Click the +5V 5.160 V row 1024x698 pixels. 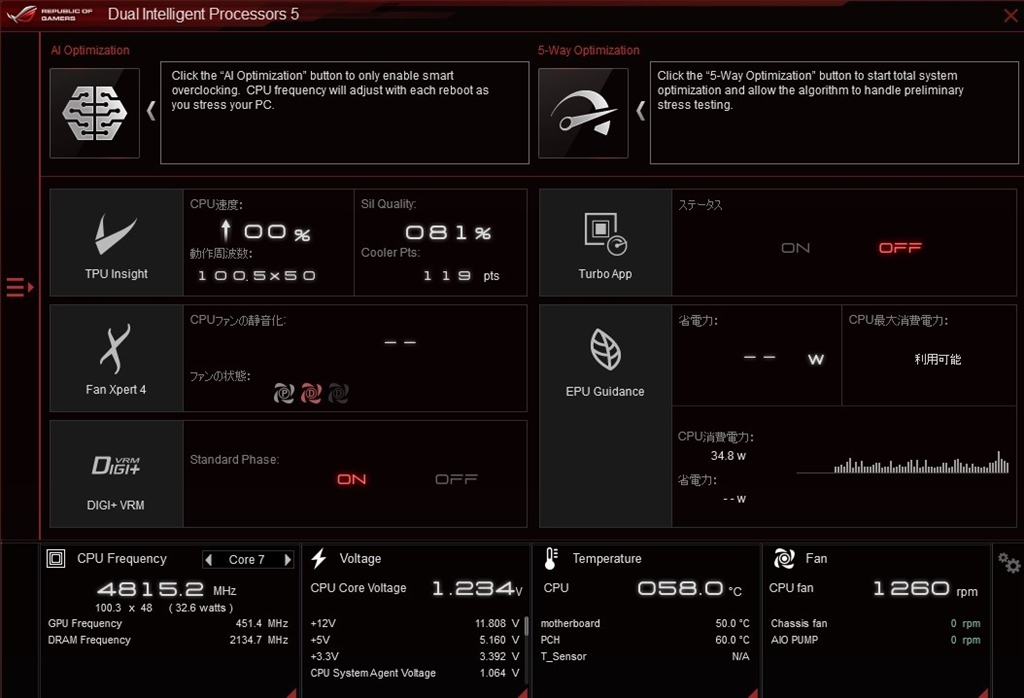415,640
